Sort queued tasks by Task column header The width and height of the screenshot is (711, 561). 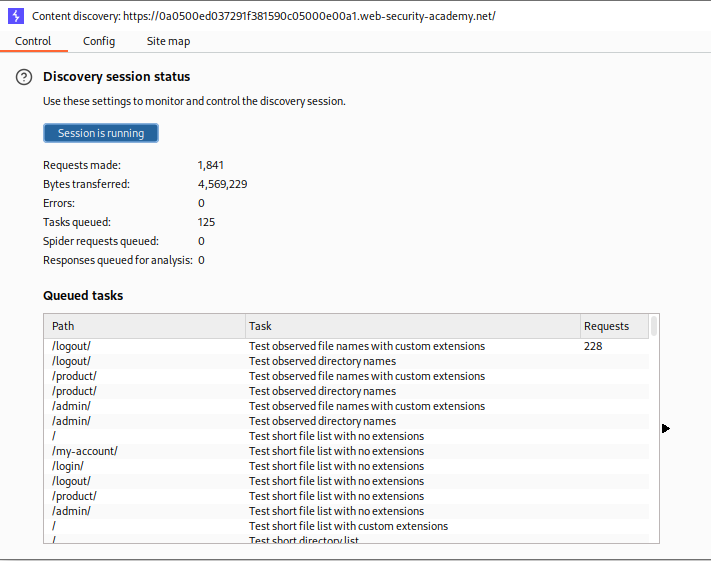pos(412,326)
